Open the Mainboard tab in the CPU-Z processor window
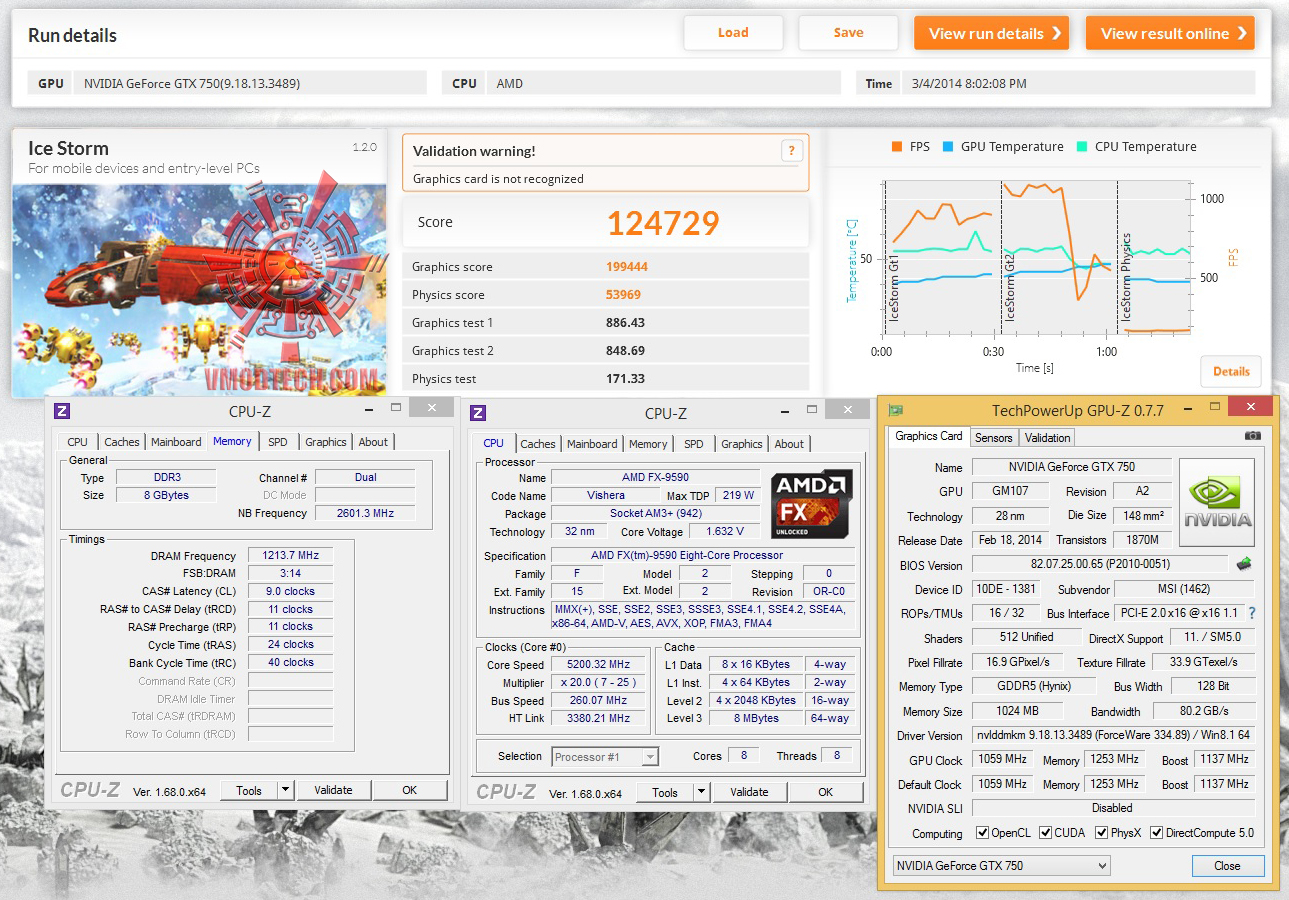This screenshot has height=900, width=1289. pos(592,444)
